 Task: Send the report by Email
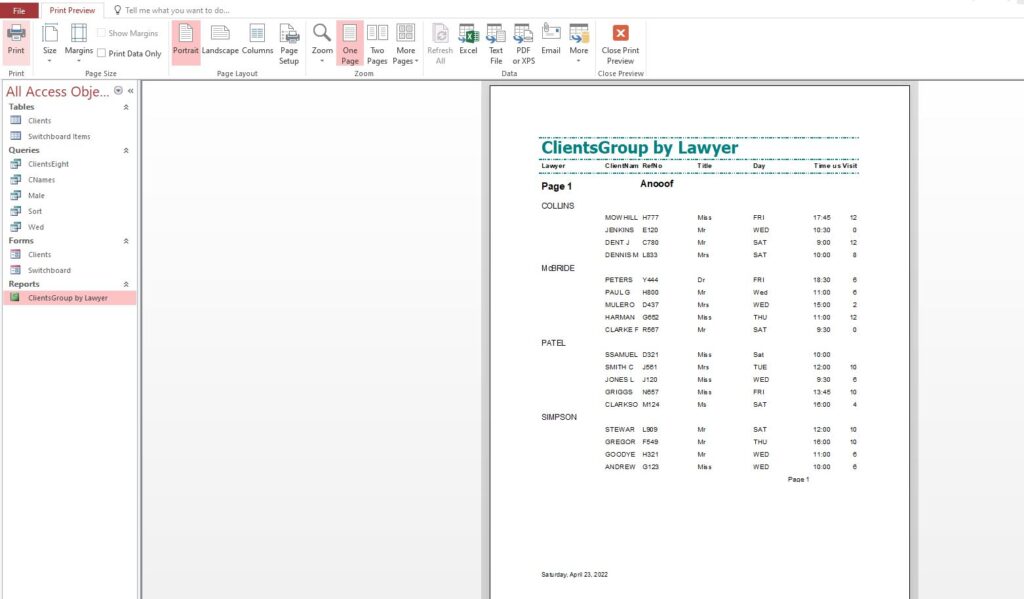pos(551,40)
